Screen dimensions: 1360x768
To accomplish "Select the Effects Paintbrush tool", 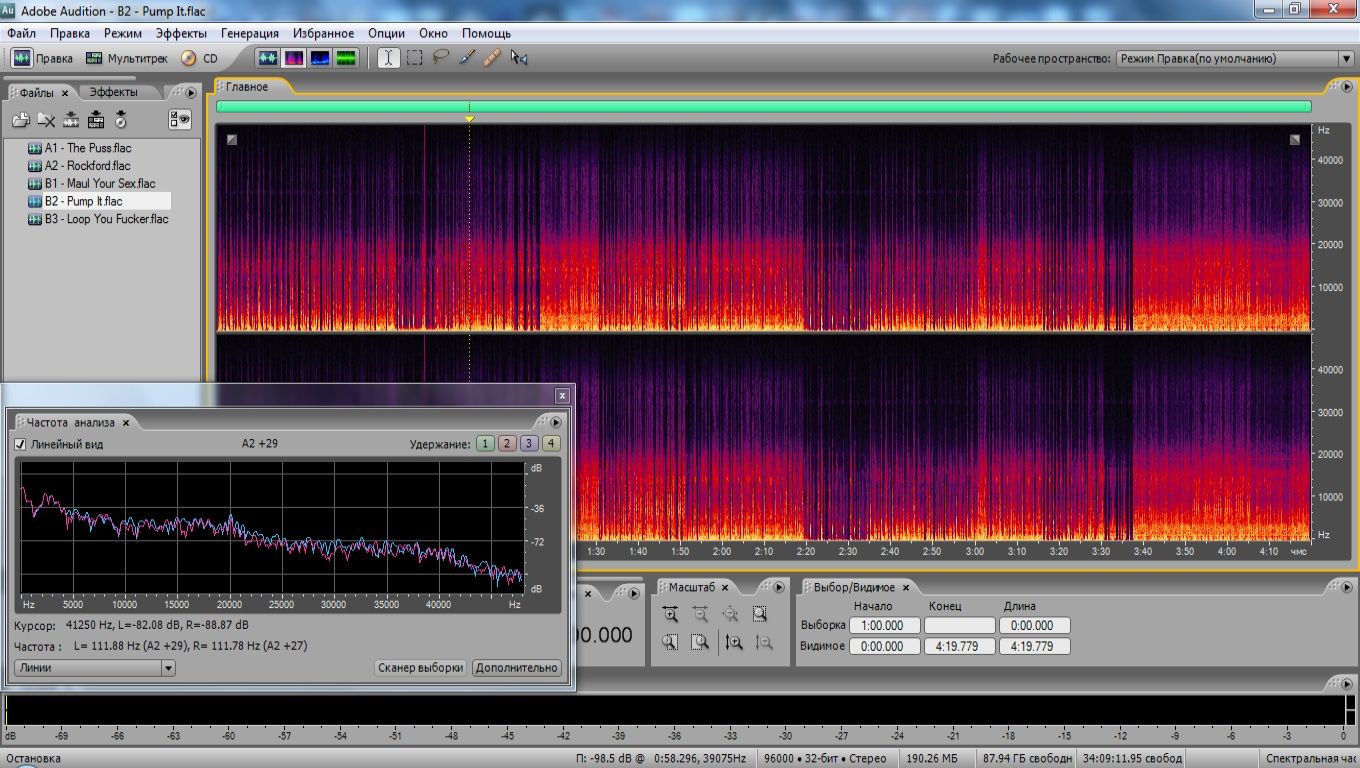I will (x=466, y=58).
